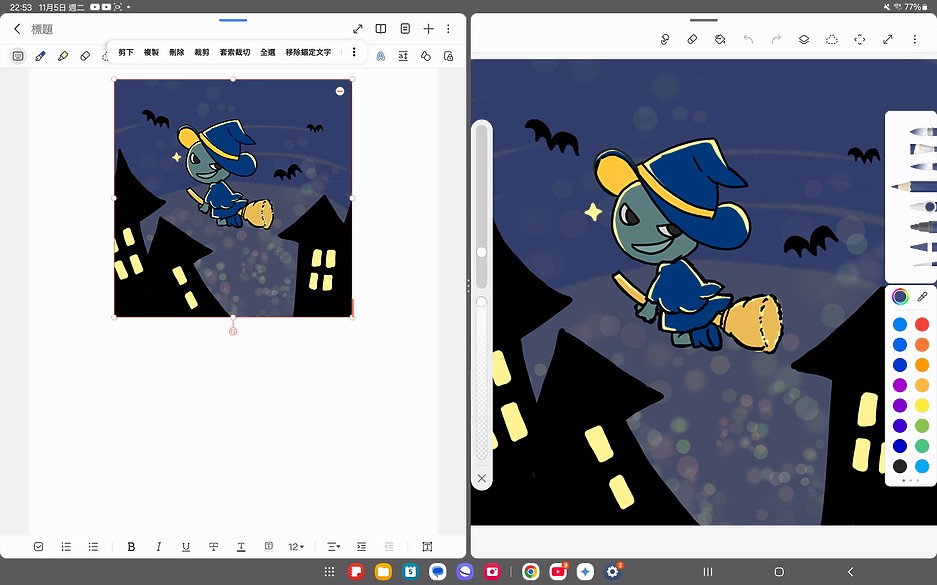Viewport: 937px width, 585px height.
Task: Toggle bold formatting
Action: [131, 546]
